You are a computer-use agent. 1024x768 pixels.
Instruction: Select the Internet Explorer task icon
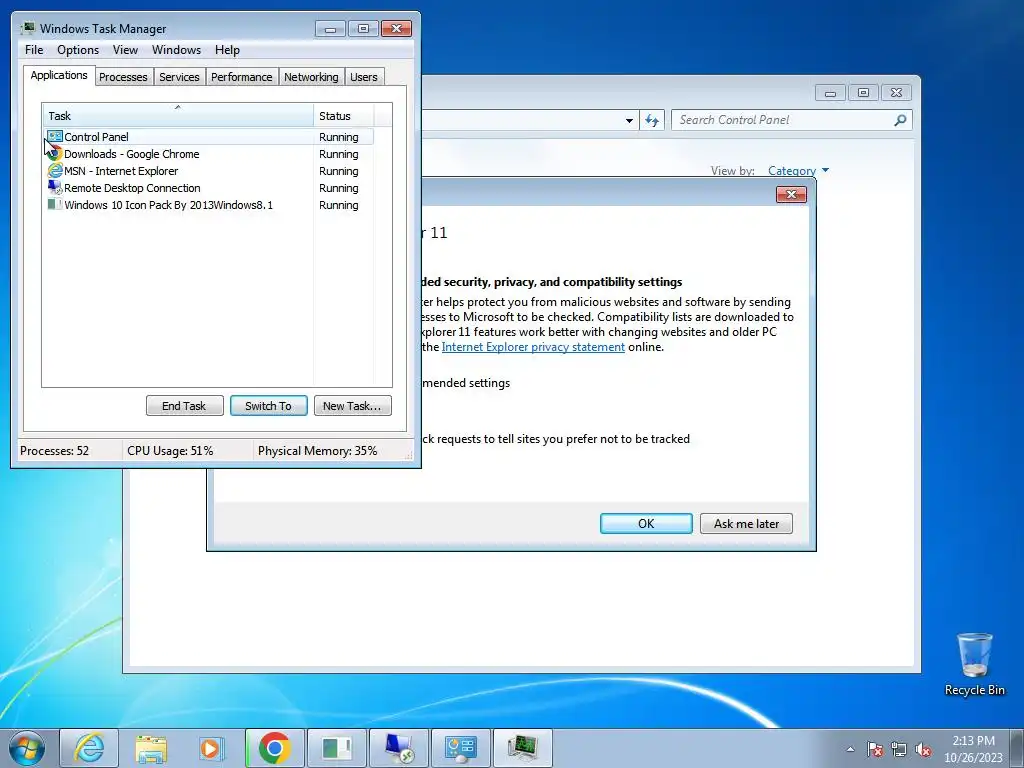55,170
